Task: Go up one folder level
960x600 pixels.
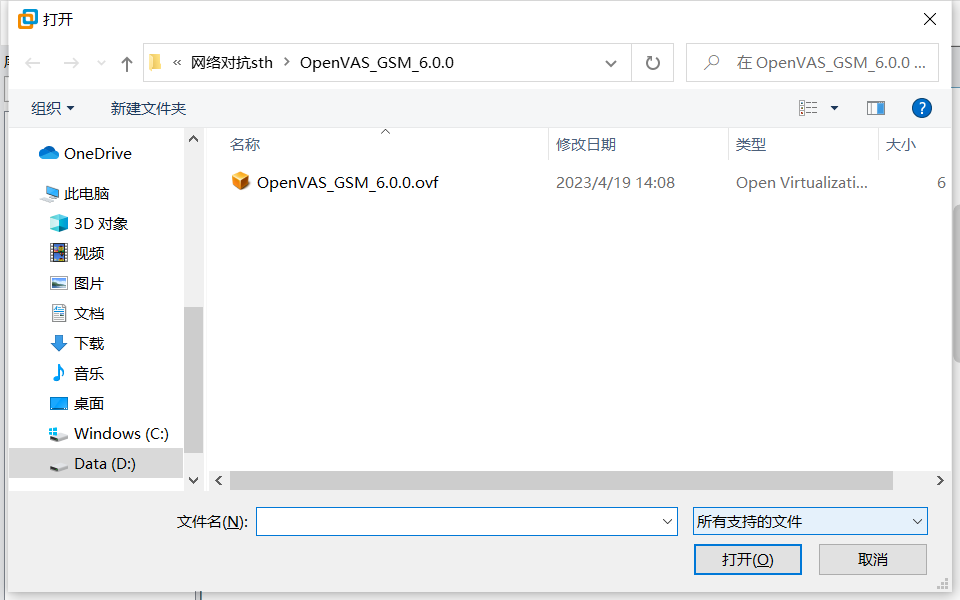Action: pos(127,63)
